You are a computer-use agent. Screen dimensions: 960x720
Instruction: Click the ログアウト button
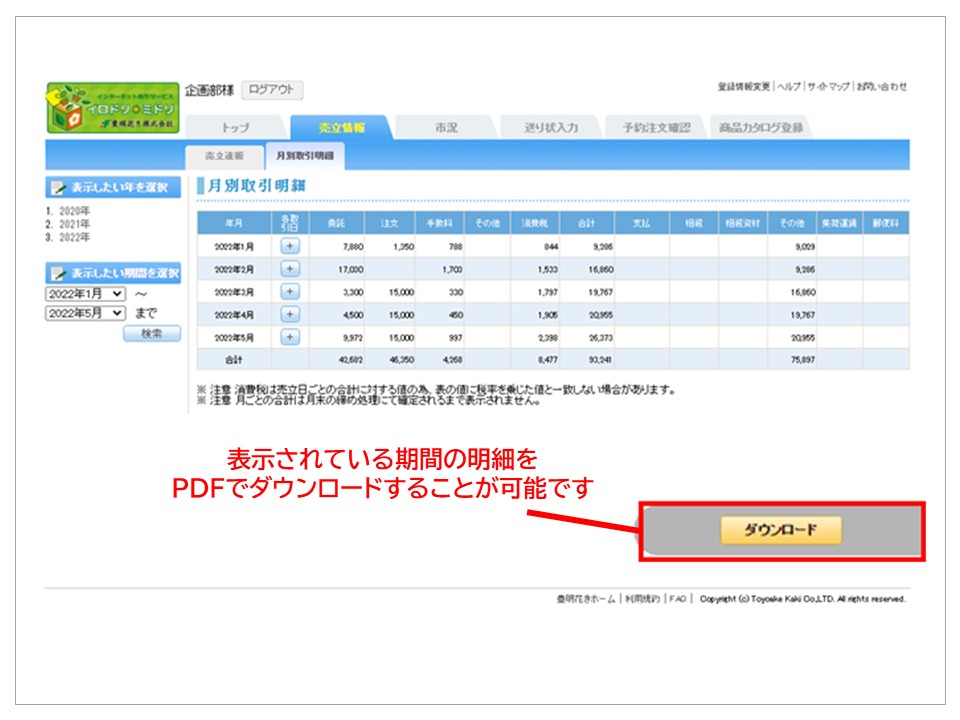click(272, 90)
